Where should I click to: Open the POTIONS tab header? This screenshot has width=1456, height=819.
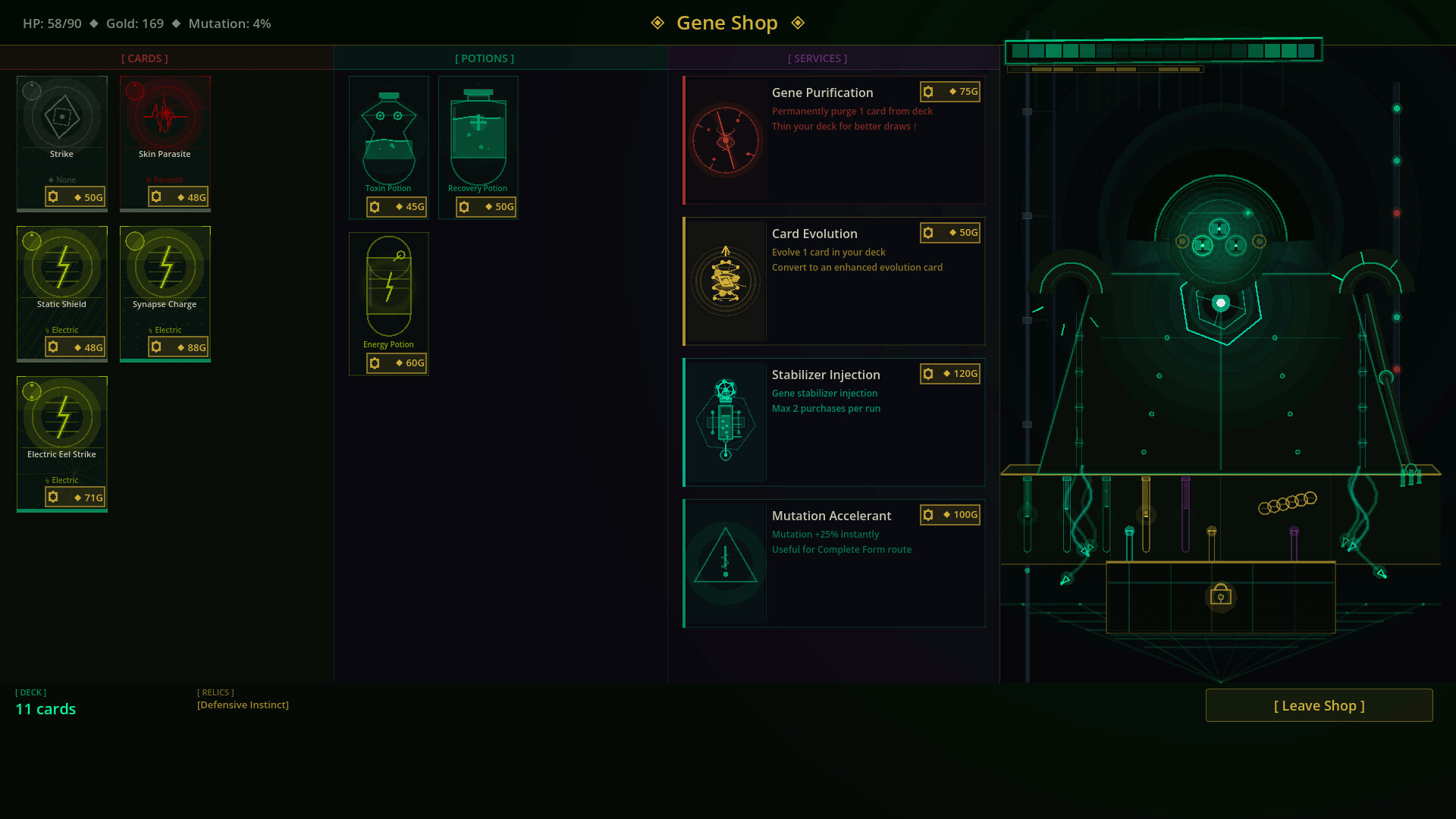[x=484, y=58]
